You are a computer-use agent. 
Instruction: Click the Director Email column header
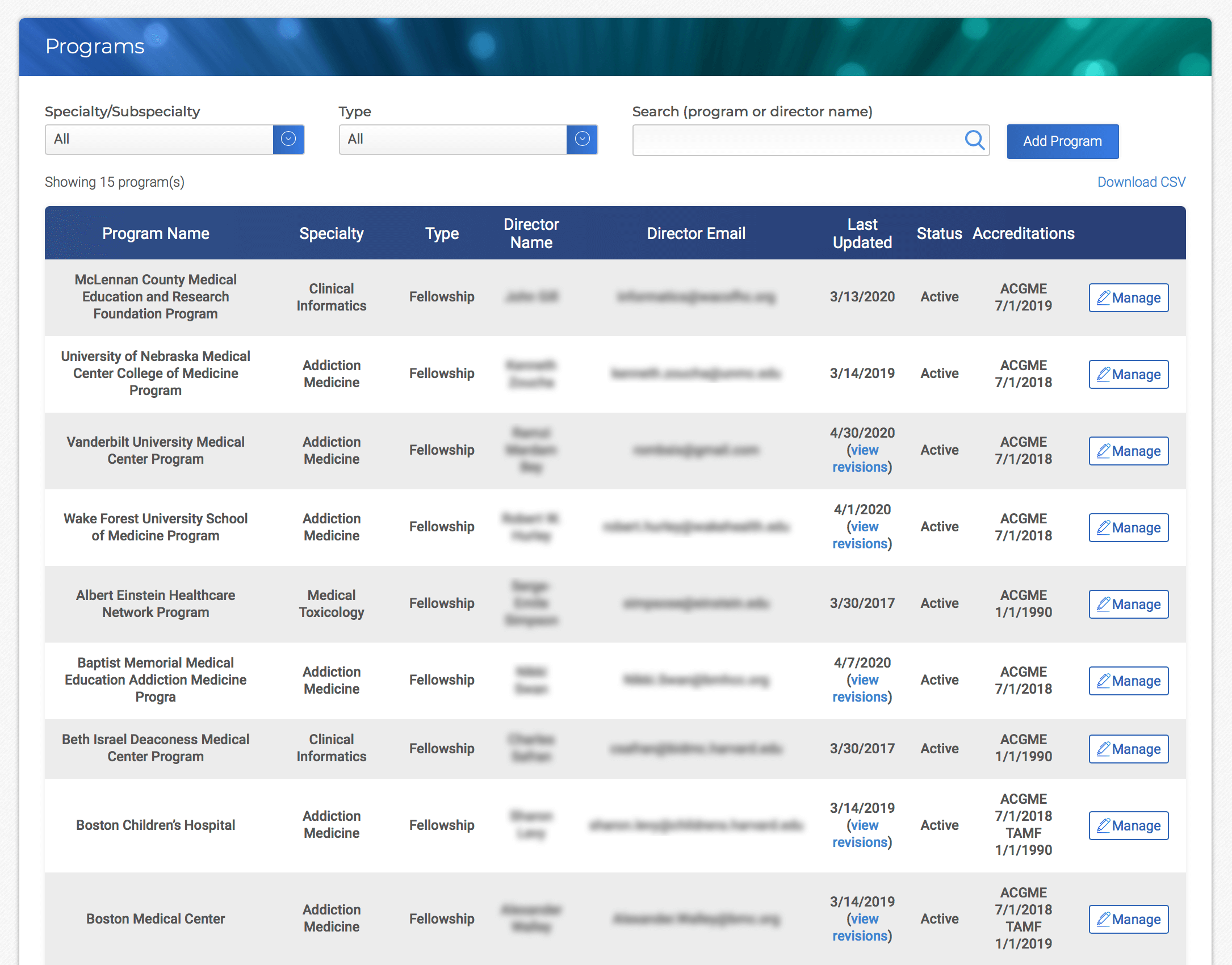696,233
